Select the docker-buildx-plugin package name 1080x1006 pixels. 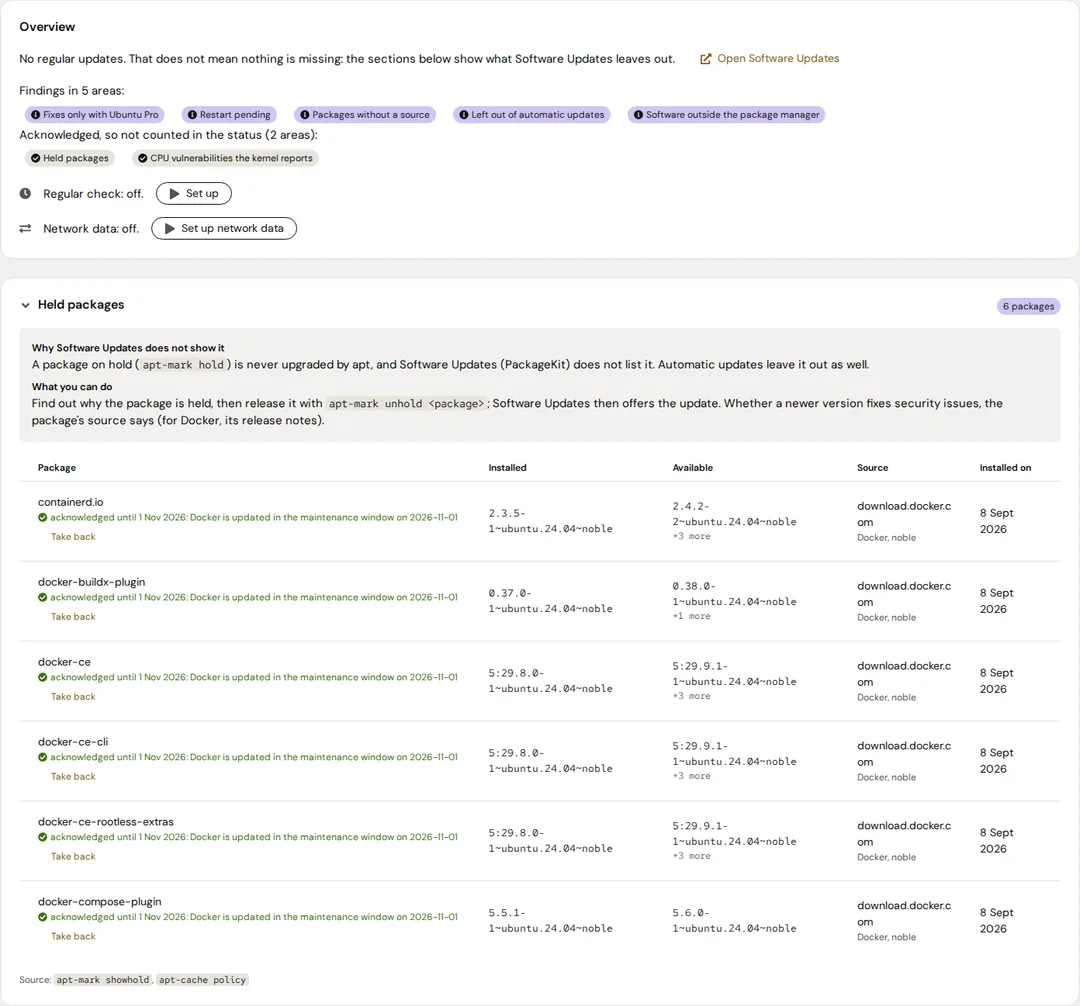pos(92,582)
